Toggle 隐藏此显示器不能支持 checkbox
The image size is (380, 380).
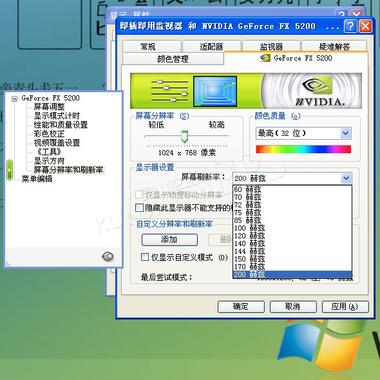click(139, 208)
